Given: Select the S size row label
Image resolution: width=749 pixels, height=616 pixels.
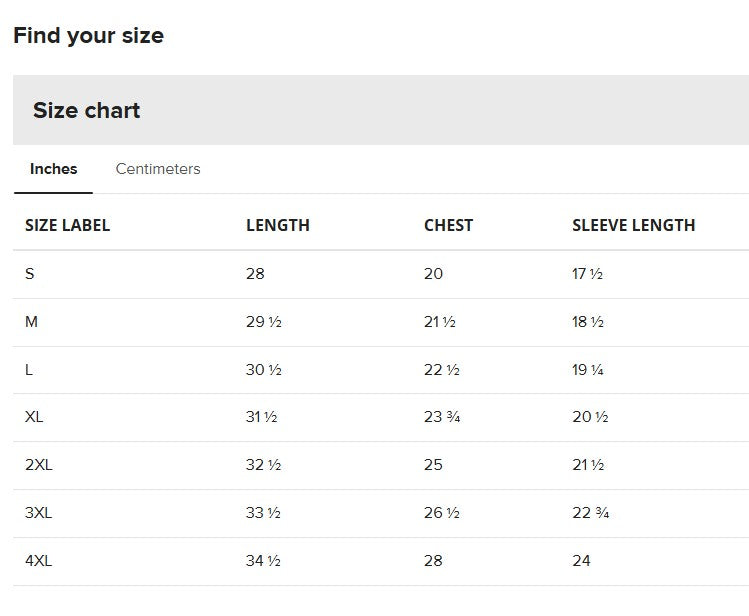Looking at the screenshot, I should [30, 274].
